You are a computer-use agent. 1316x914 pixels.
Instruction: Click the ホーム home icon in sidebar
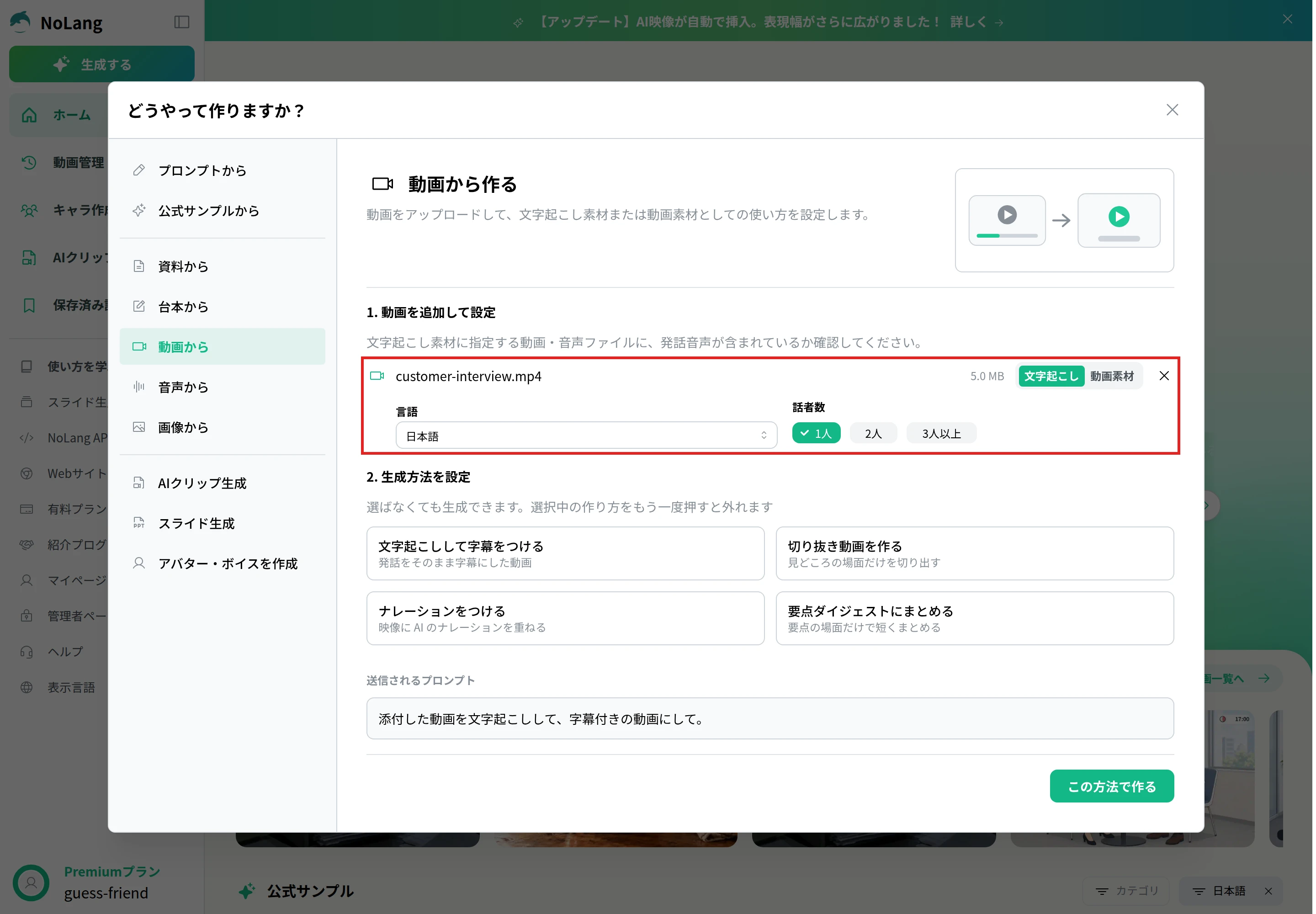29,115
